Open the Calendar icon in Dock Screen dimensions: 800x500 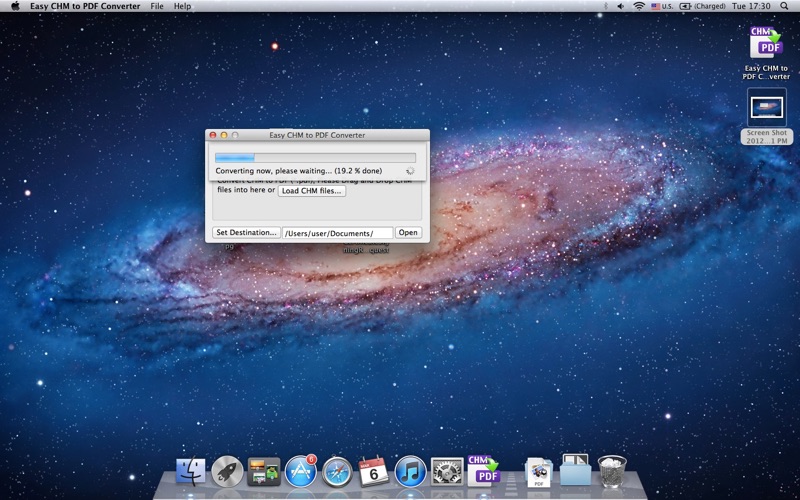point(374,471)
